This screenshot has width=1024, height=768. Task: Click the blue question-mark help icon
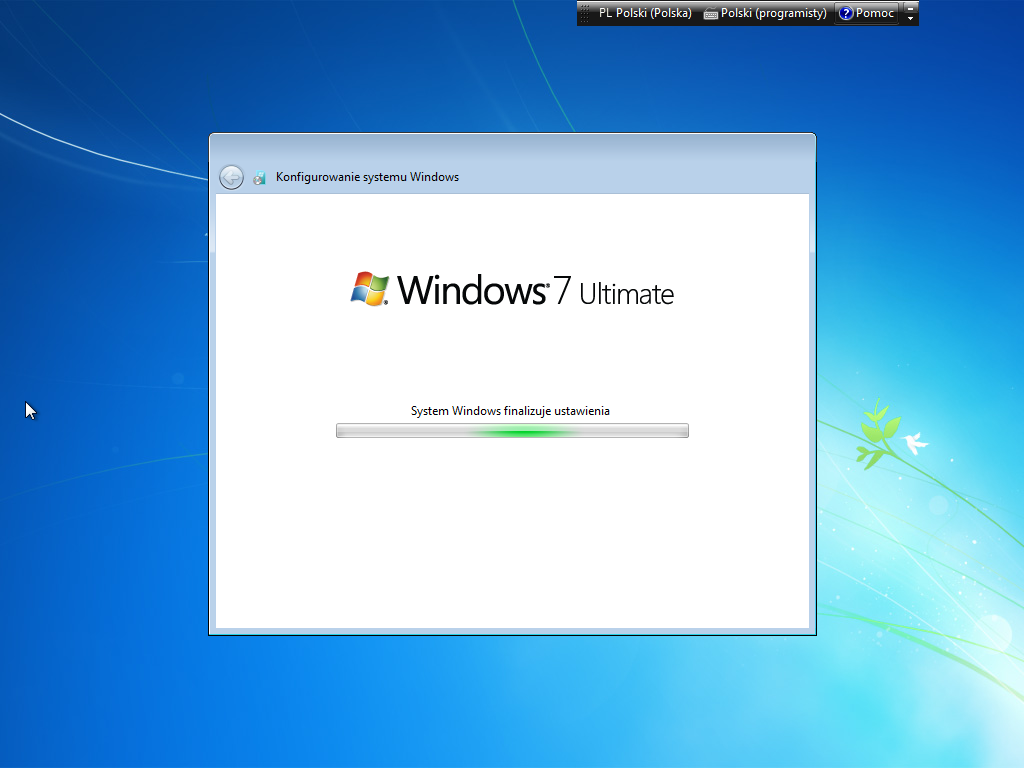click(x=846, y=13)
